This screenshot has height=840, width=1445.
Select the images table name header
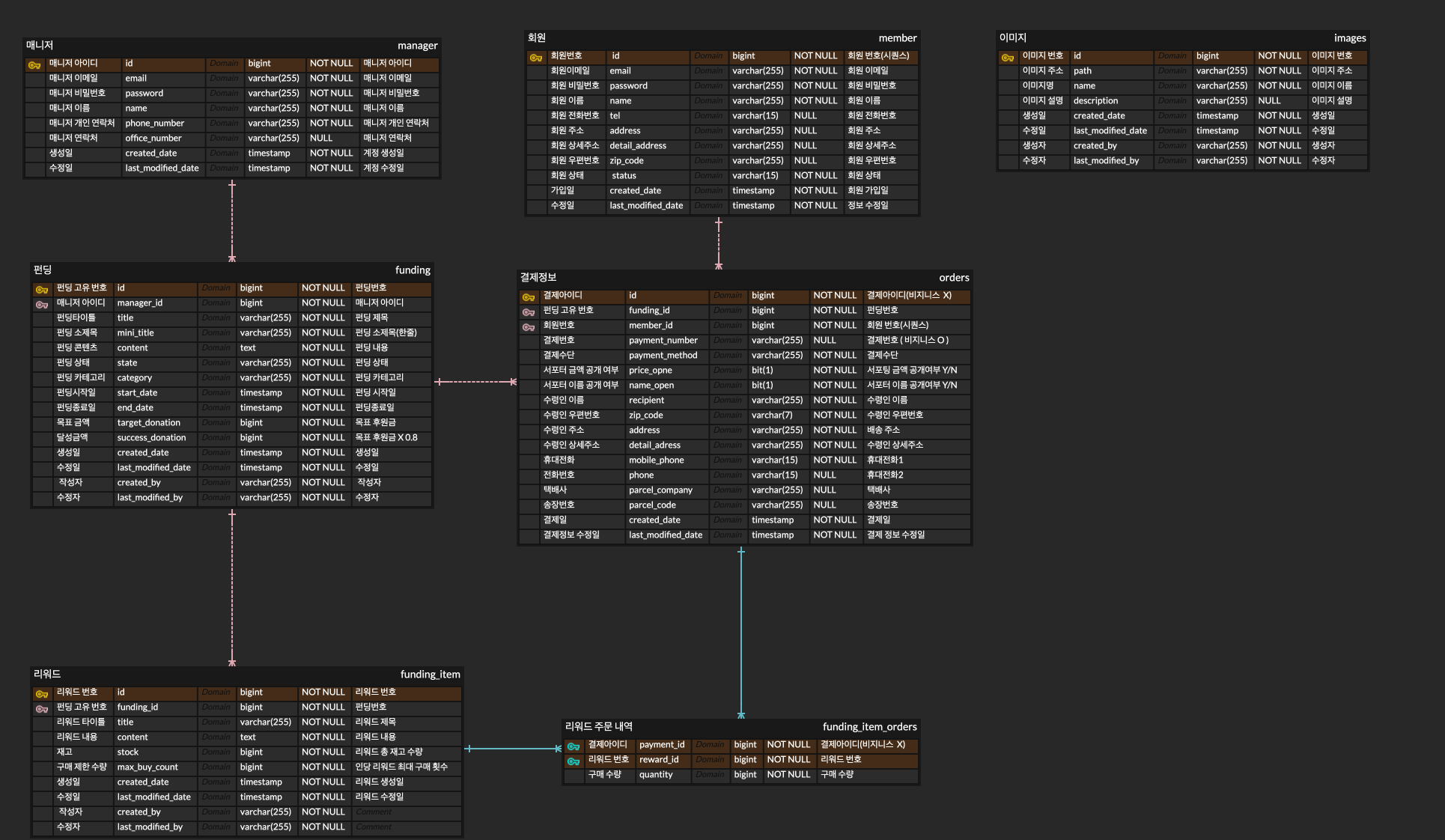tap(1350, 38)
